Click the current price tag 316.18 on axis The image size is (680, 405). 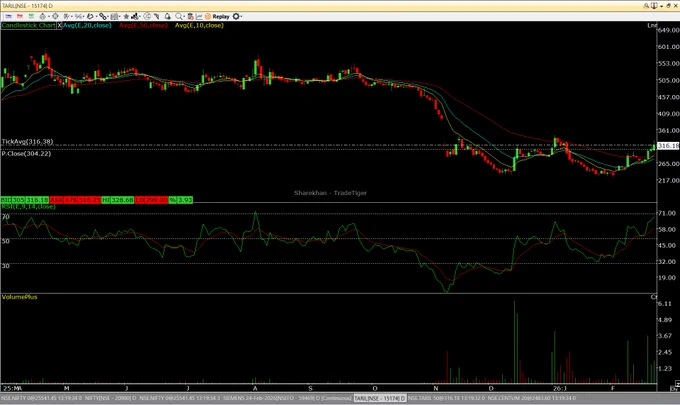[668, 146]
